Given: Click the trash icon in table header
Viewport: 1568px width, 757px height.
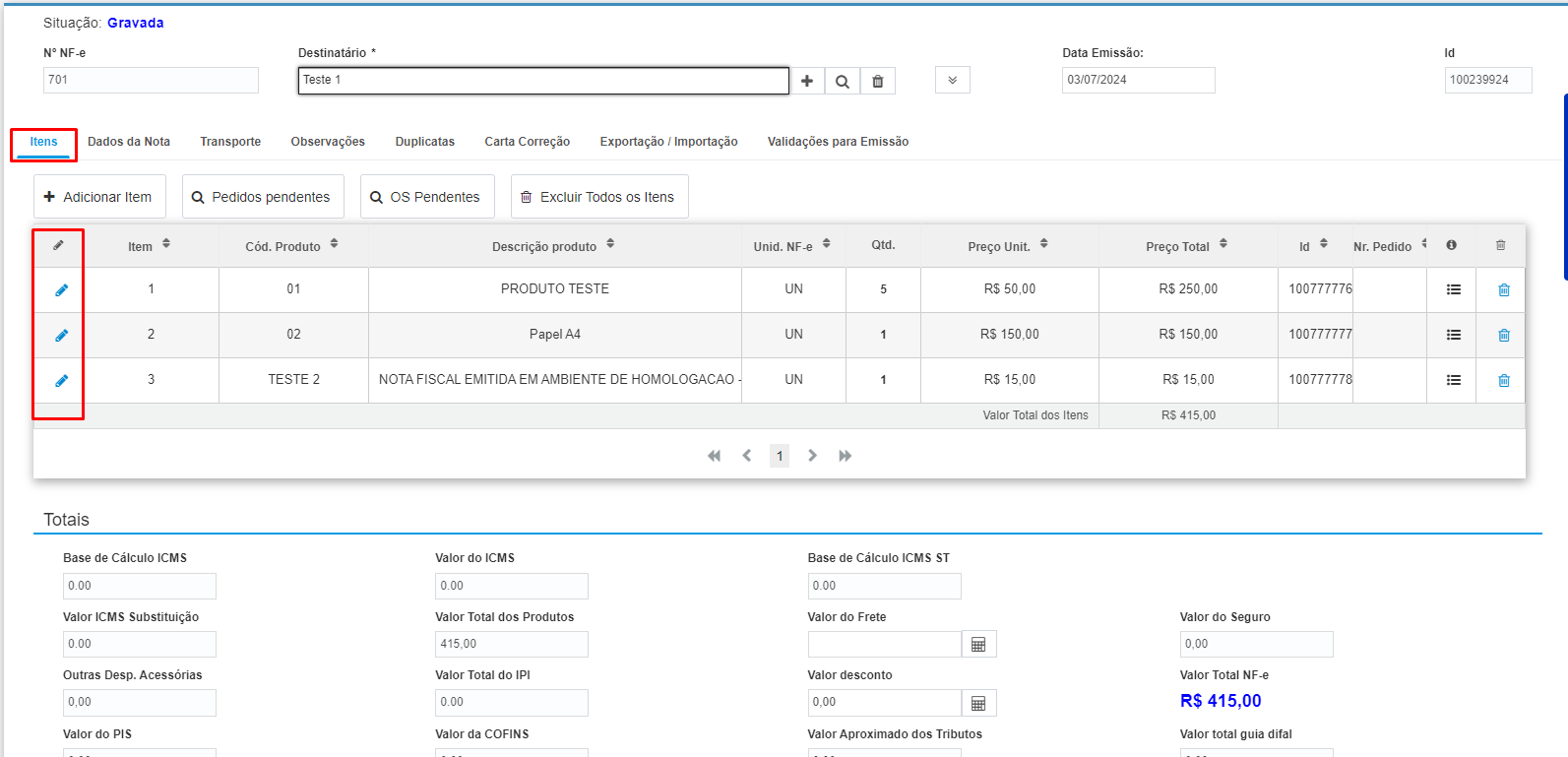Looking at the screenshot, I should point(1501,245).
